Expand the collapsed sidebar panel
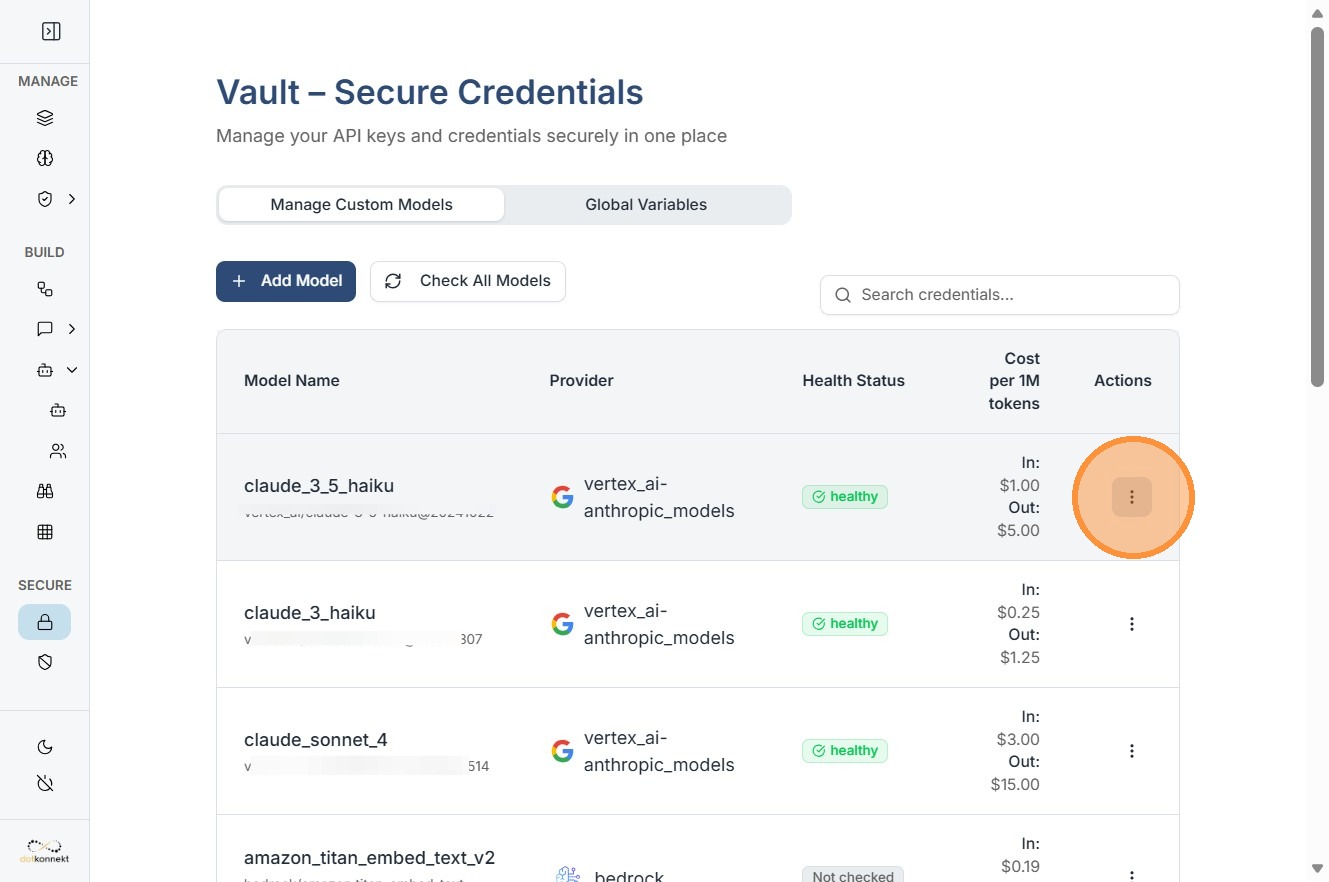1329x882 pixels. point(51,32)
